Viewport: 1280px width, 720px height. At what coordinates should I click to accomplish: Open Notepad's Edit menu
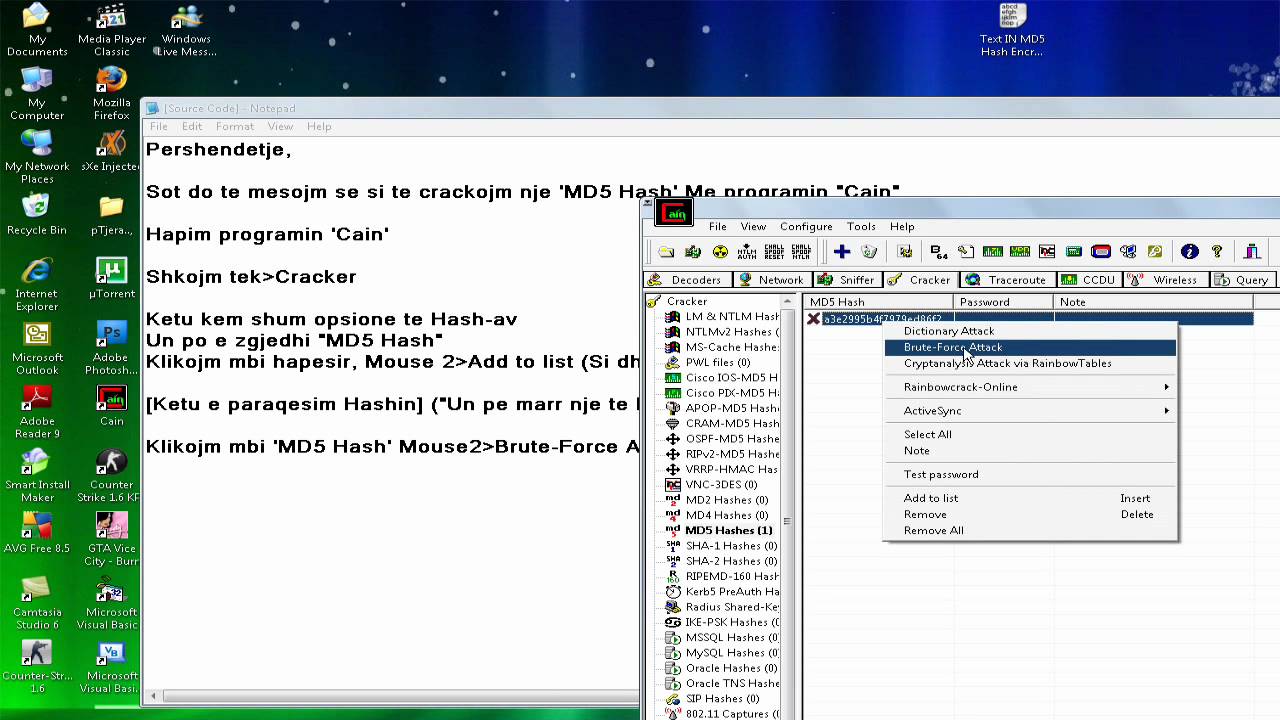[192, 127]
